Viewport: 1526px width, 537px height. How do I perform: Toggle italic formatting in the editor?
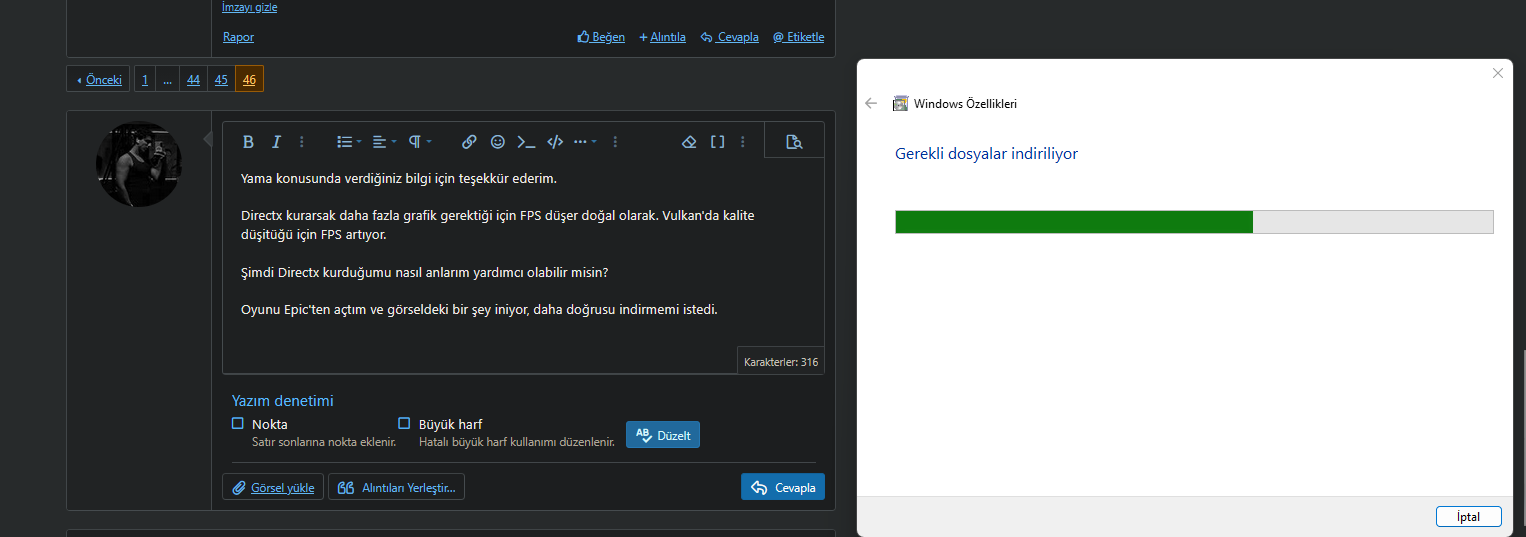(x=277, y=142)
